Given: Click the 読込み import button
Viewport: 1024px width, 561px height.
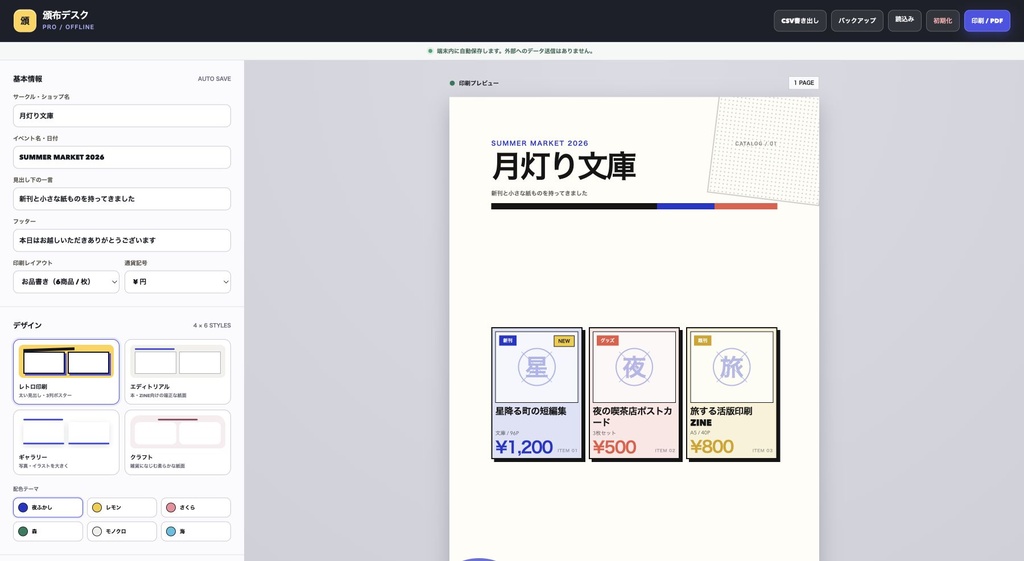Looking at the screenshot, I should coord(904,20).
